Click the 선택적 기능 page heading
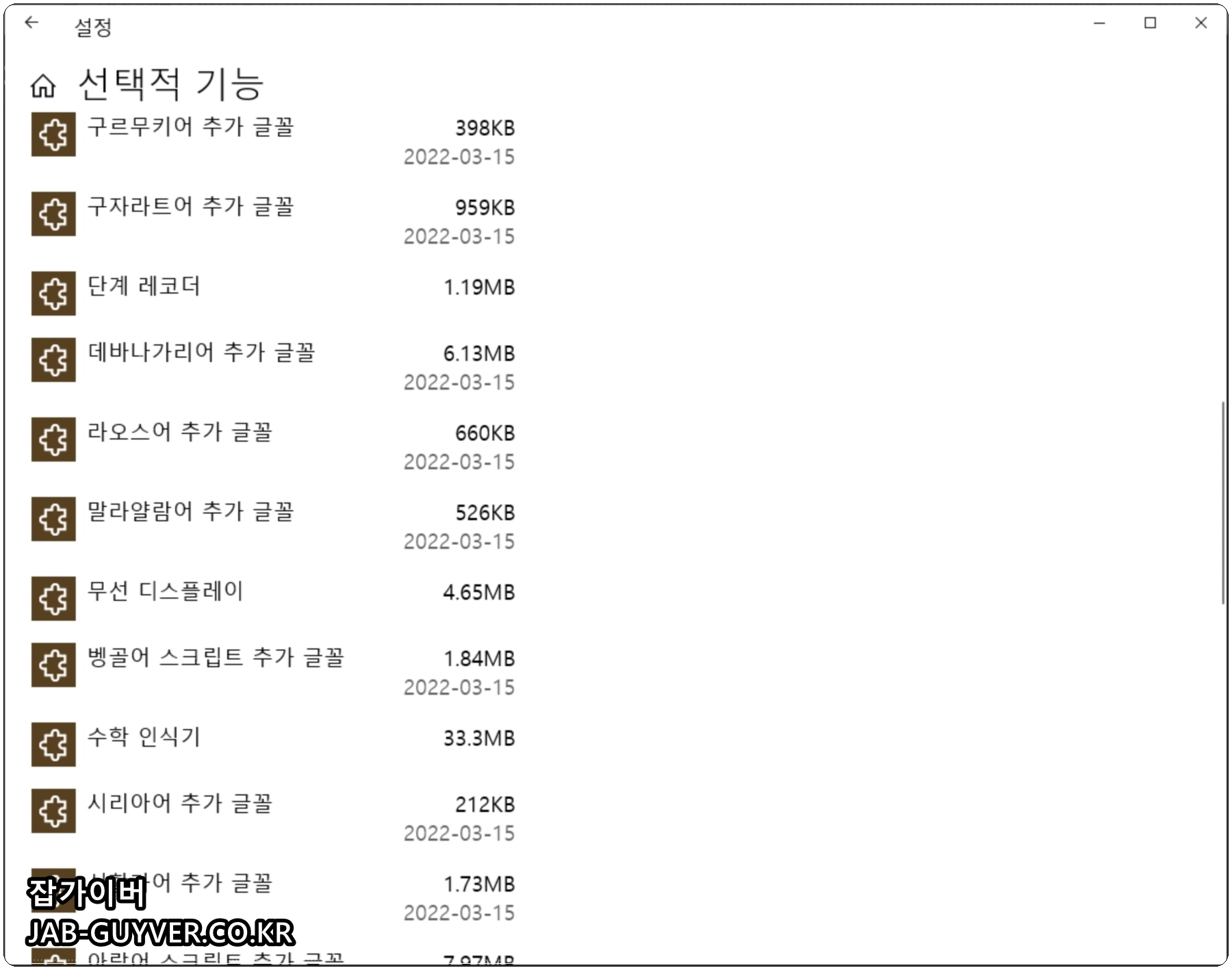This screenshot has height=970, width=1232. [170, 84]
